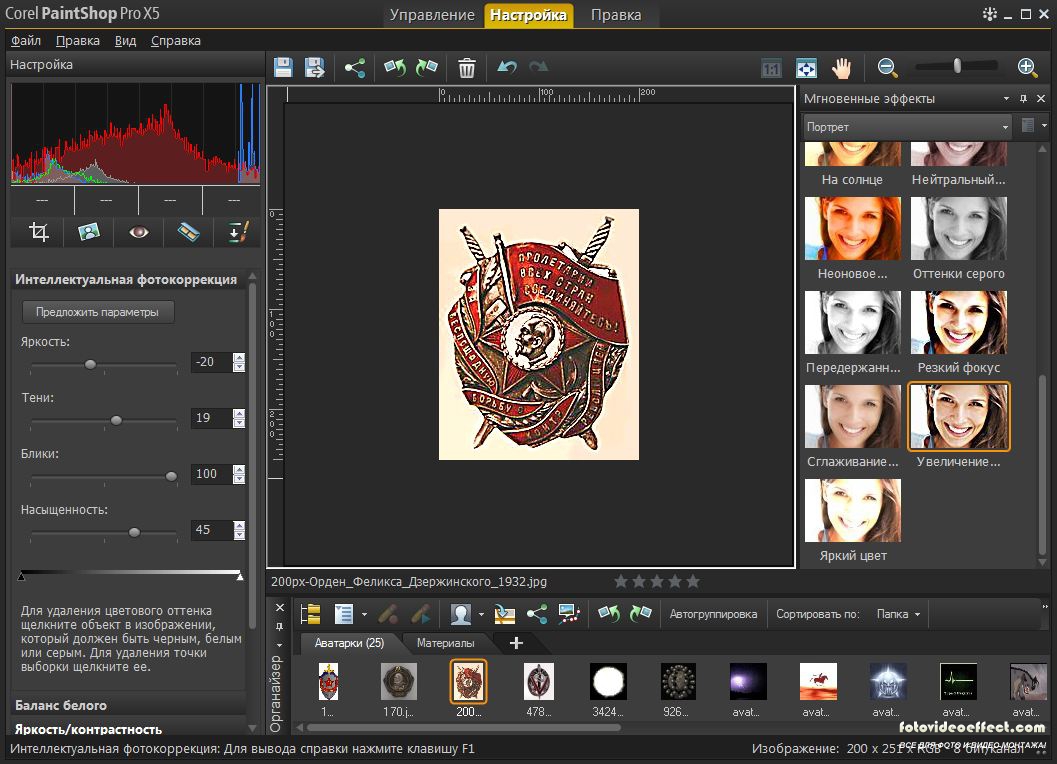Increase Тени value with spinner
The width and height of the screenshot is (1057, 764).
pos(239,413)
